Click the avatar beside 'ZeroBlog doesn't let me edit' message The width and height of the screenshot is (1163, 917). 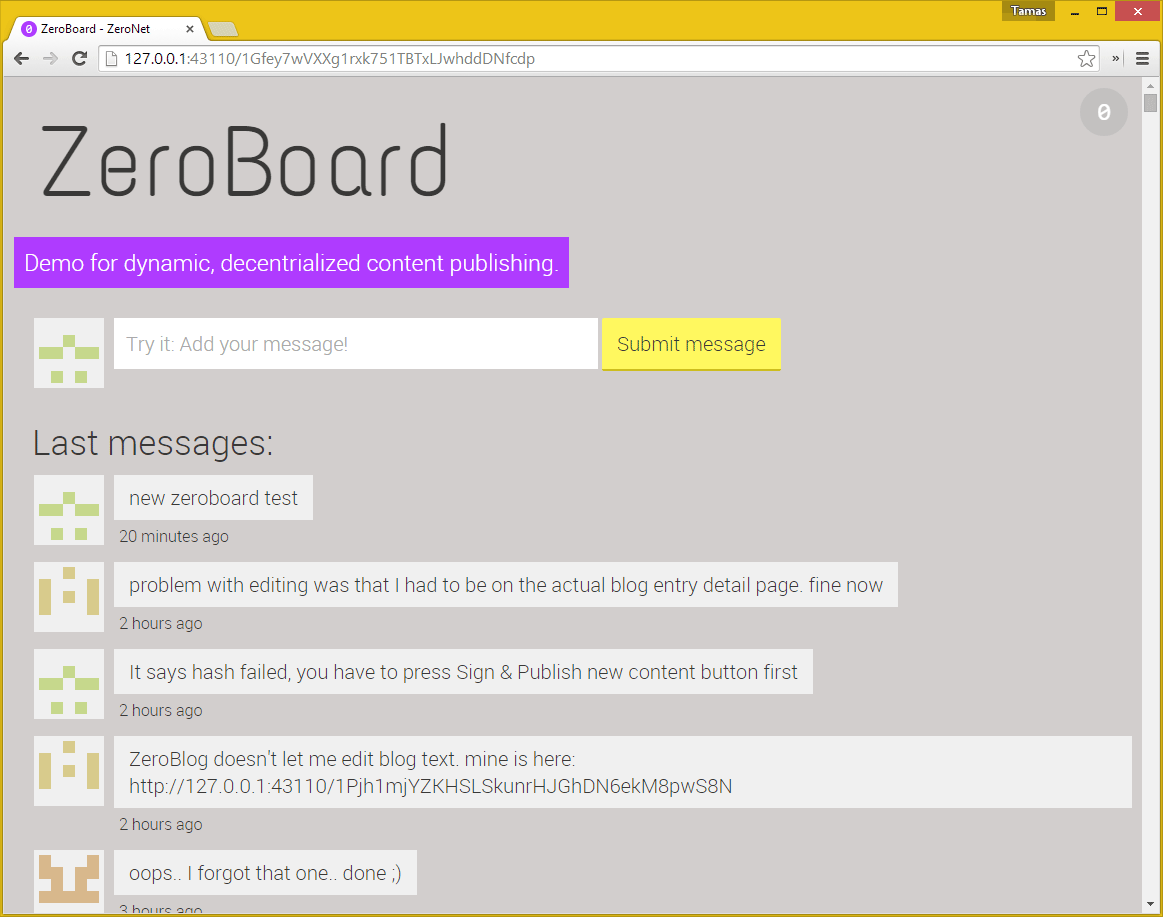click(x=69, y=771)
